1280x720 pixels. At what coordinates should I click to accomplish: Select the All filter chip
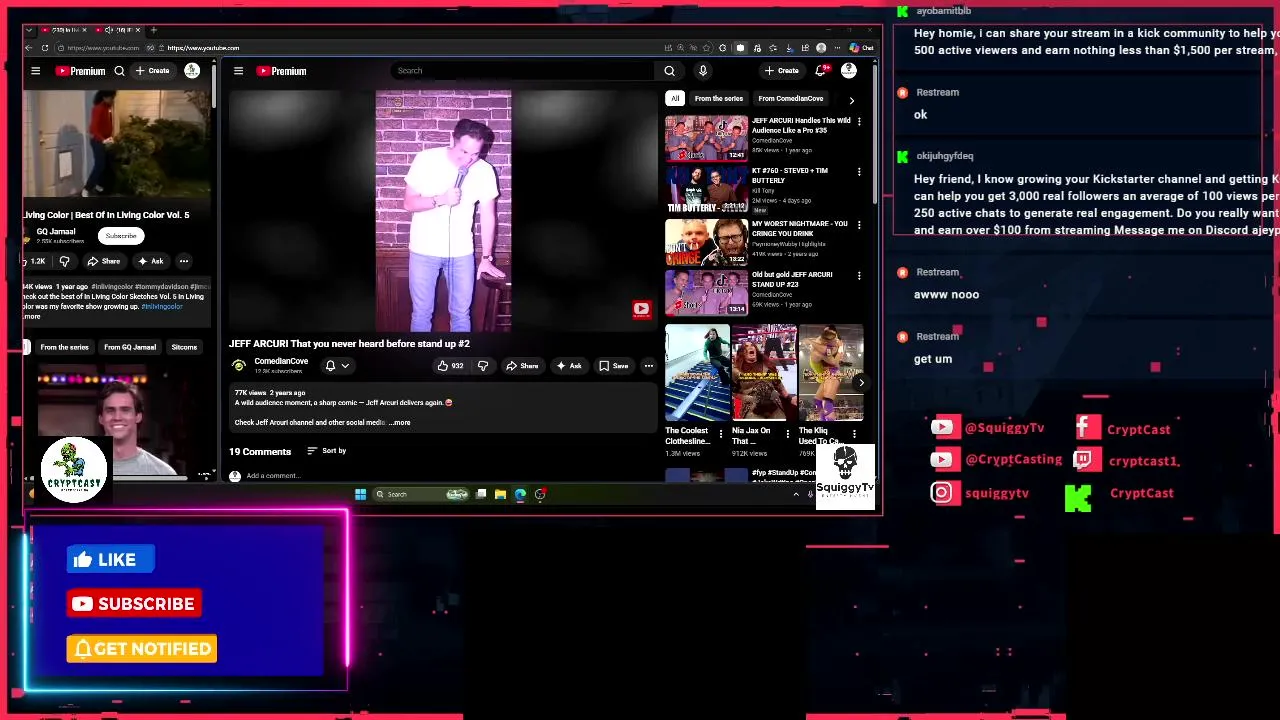[675, 99]
